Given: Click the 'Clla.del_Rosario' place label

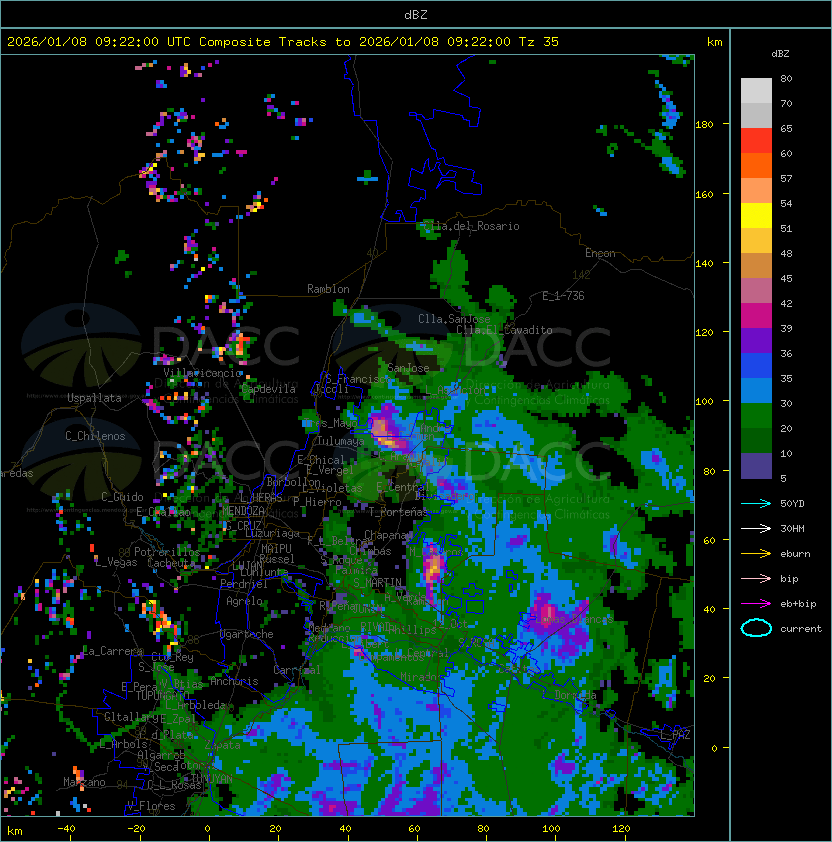Looking at the screenshot, I should click(471, 226).
